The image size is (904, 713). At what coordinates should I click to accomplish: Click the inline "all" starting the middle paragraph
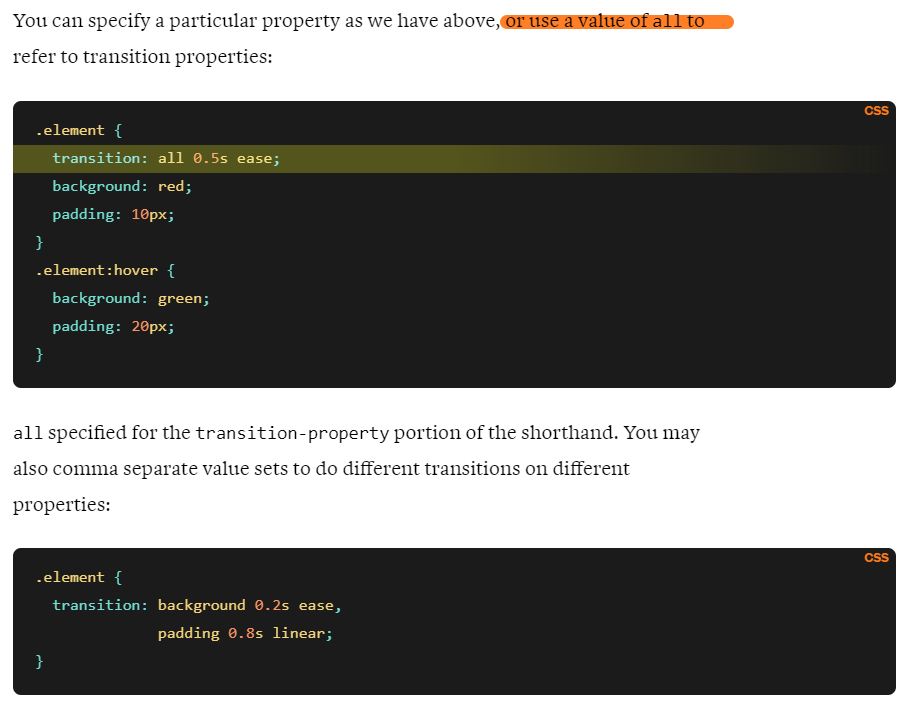point(27,433)
